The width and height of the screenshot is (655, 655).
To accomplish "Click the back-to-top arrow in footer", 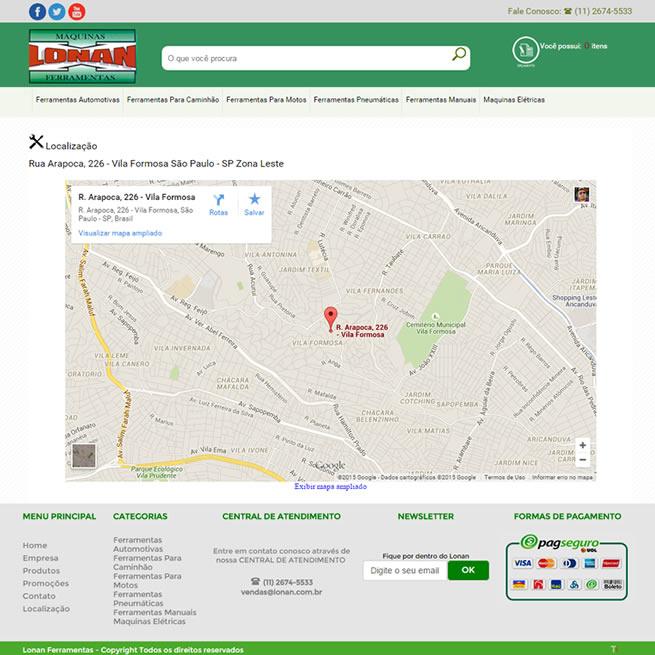I will tap(613, 649).
